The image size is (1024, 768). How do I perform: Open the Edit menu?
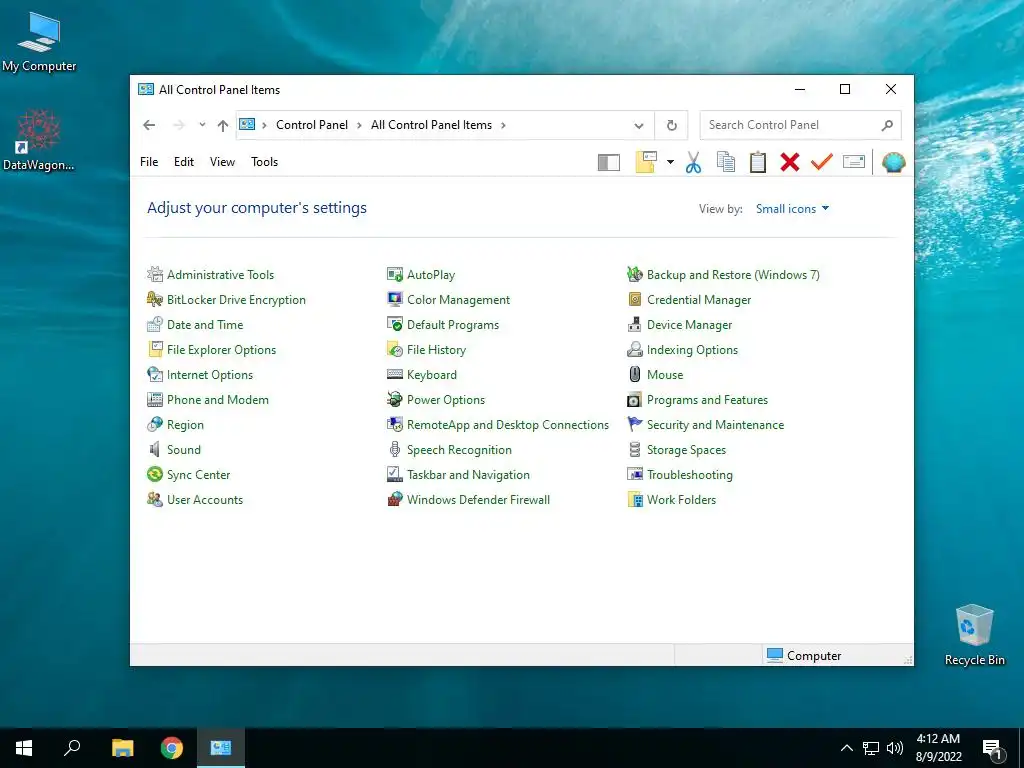coord(184,162)
